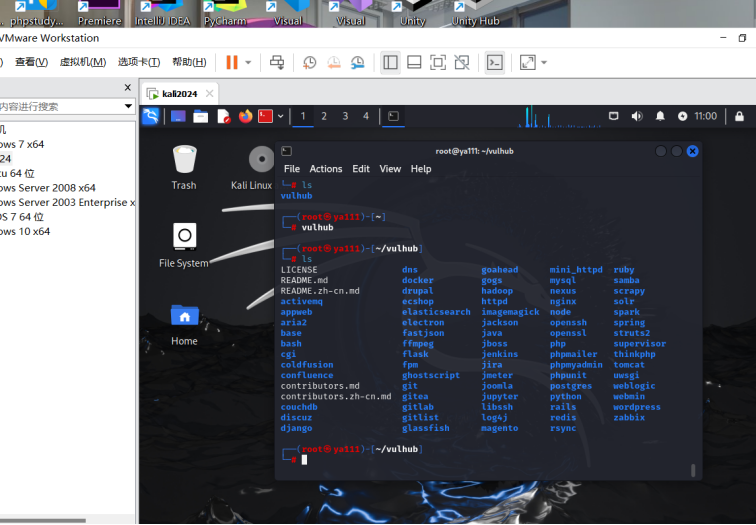The image size is (756, 525).
Task: Open the 选项卡(T) menu
Action: [x=139, y=62]
